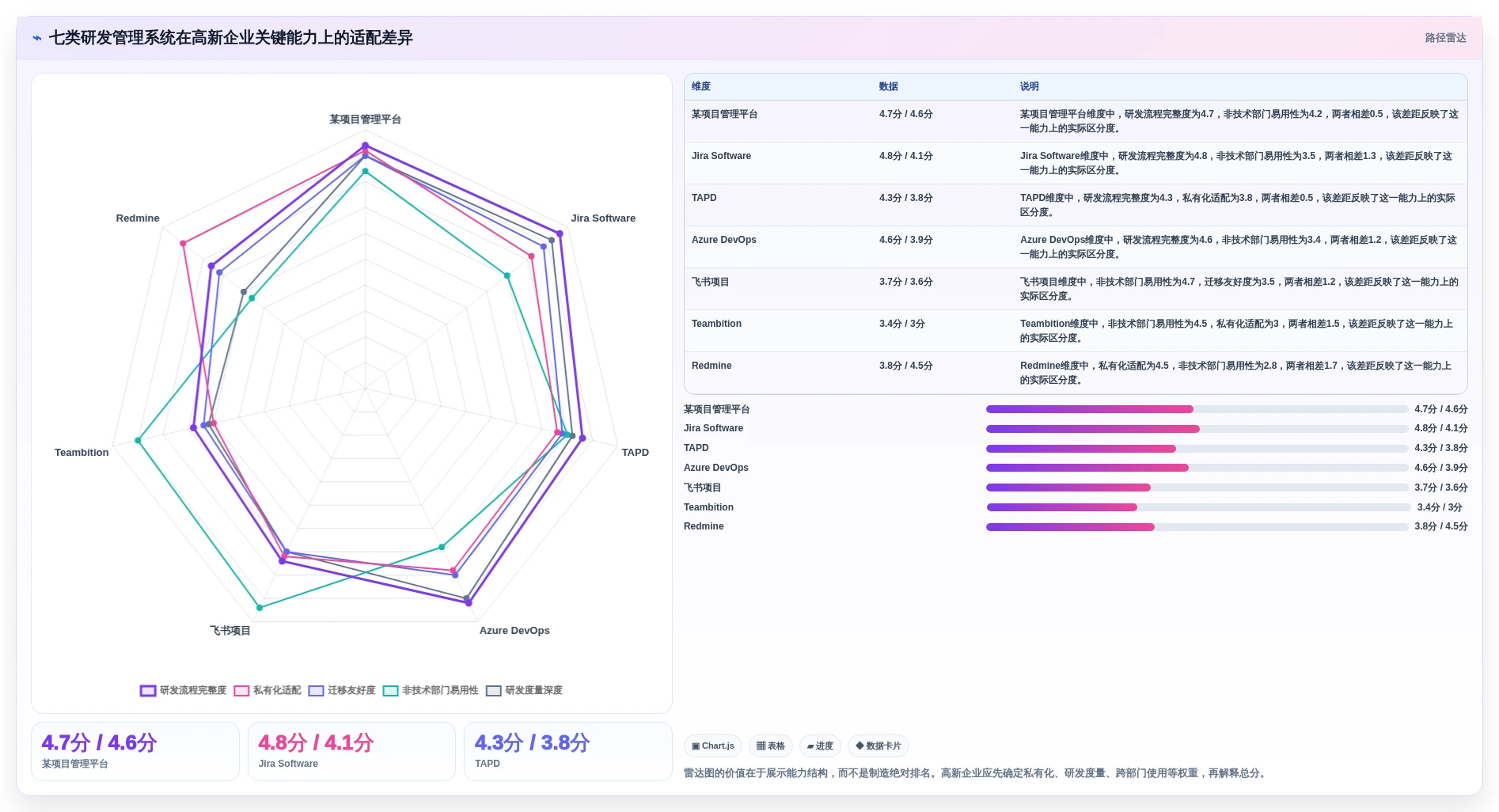This screenshot has width=1499, height=812.
Task: Toggle the 迁移友好度 legend series
Action: pyautogui.click(x=342, y=690)
